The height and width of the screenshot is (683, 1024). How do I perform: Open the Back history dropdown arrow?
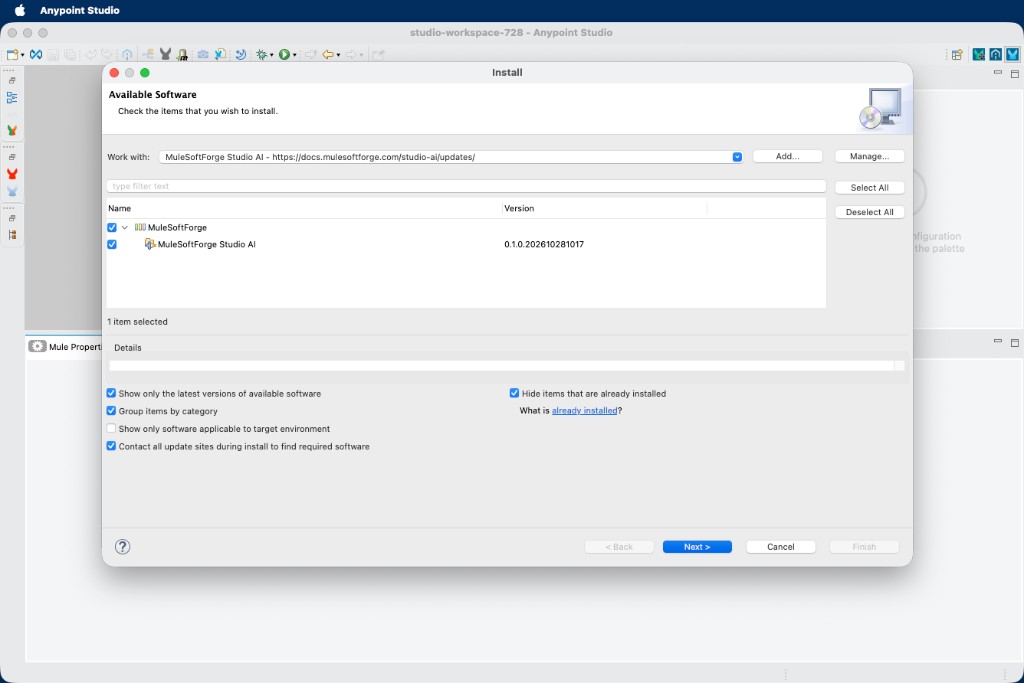[x=338, y=56]
